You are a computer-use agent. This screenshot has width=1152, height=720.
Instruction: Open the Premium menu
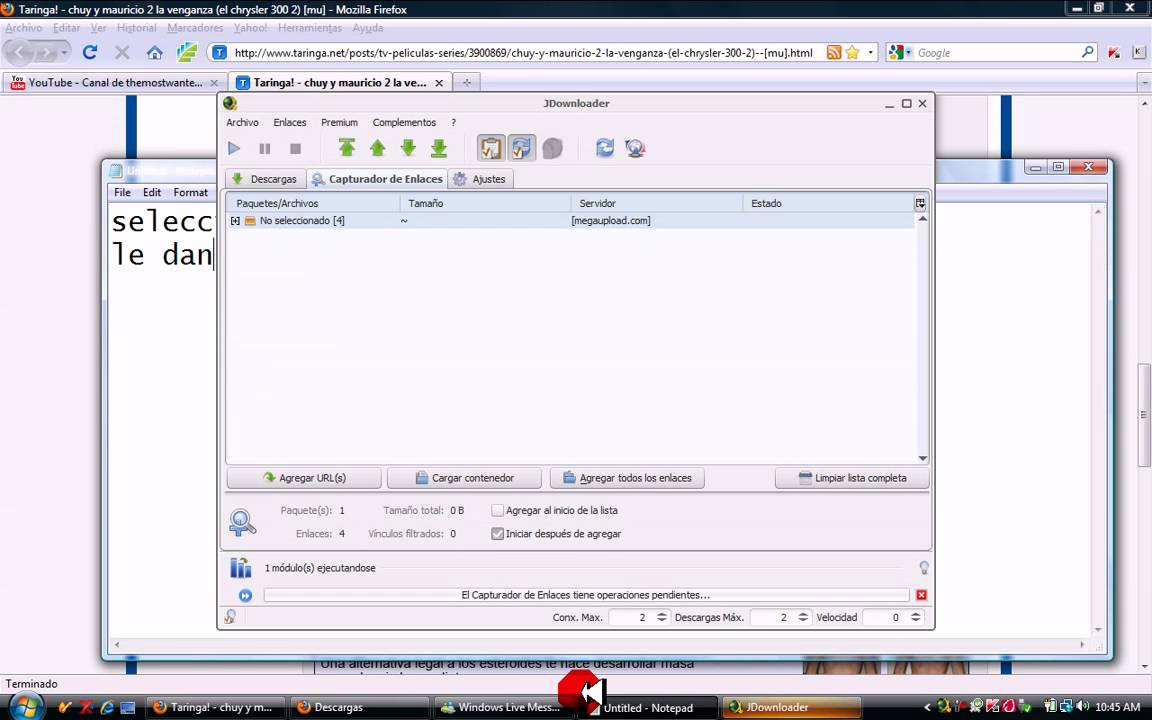click(x=339, y=122)
